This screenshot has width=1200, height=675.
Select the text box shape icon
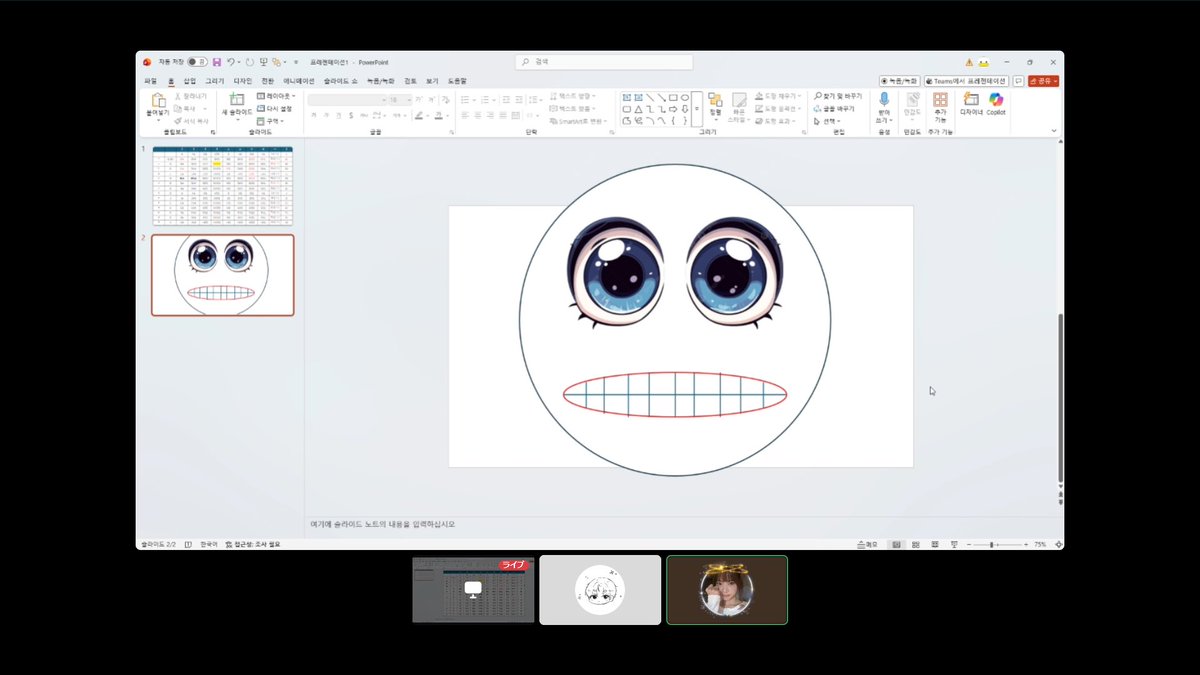tap(626, 97)
